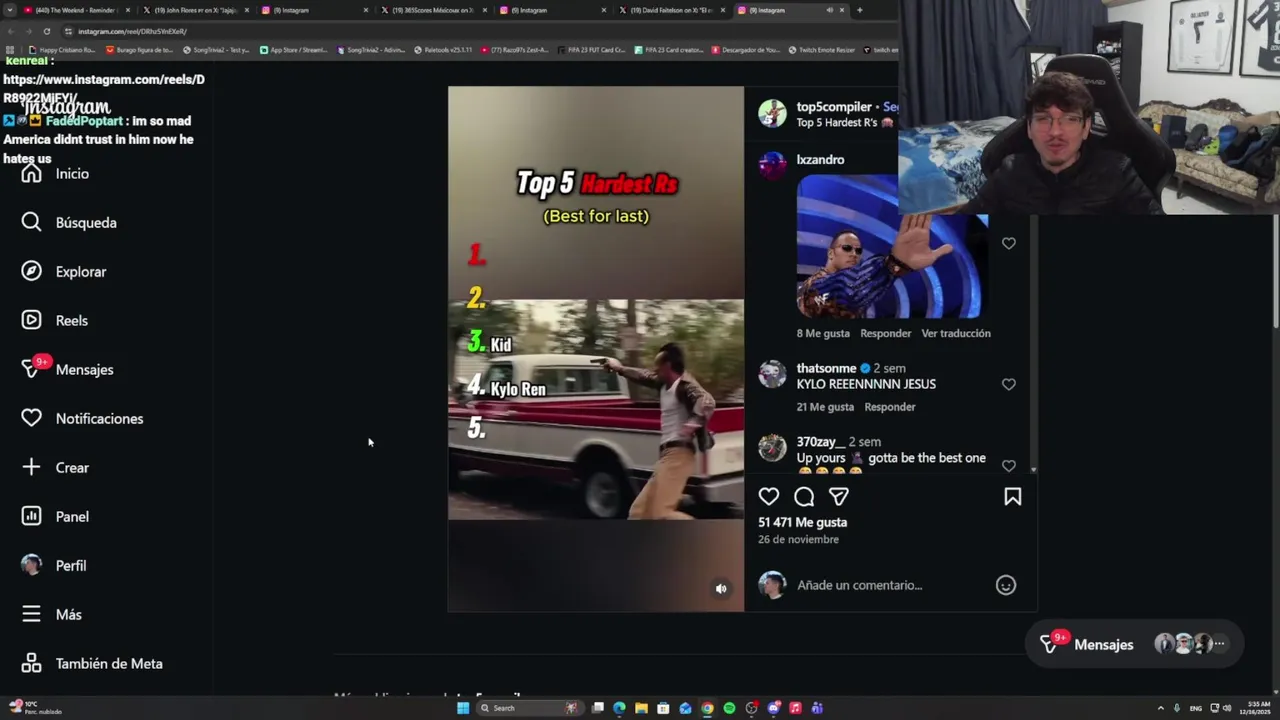Viewport: 1280px width, 720px height.
Task: Go to Explorar in the sidebar
Action: click(64, 272)
